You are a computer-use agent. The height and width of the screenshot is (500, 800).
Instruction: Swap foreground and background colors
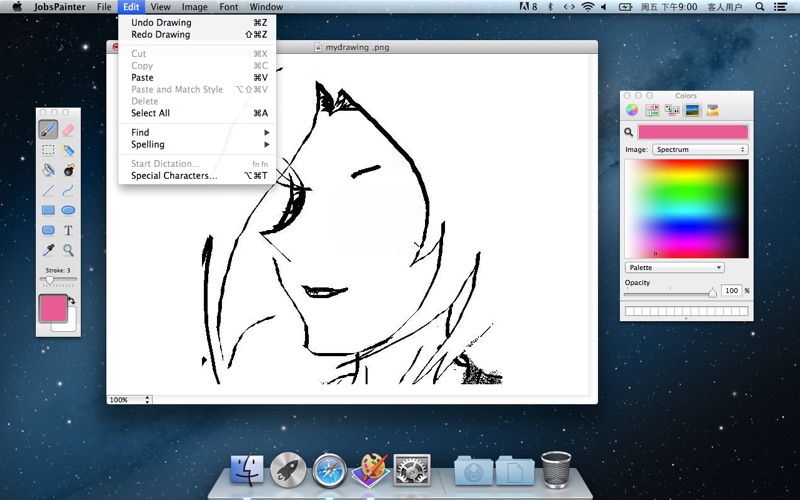click(72, 301)
